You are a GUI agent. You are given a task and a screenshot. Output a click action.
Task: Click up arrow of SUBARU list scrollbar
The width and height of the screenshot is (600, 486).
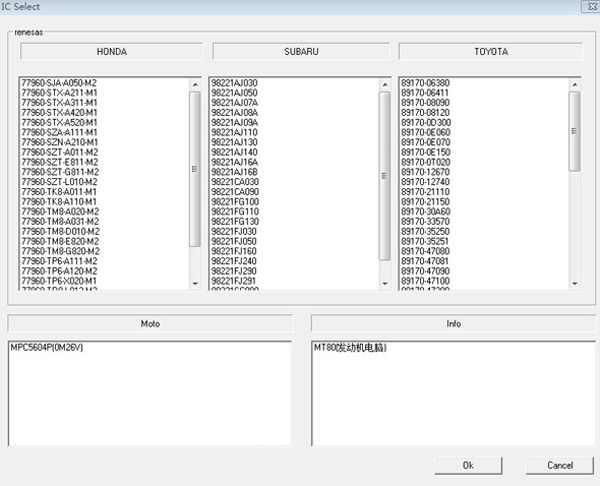(385, 84)
